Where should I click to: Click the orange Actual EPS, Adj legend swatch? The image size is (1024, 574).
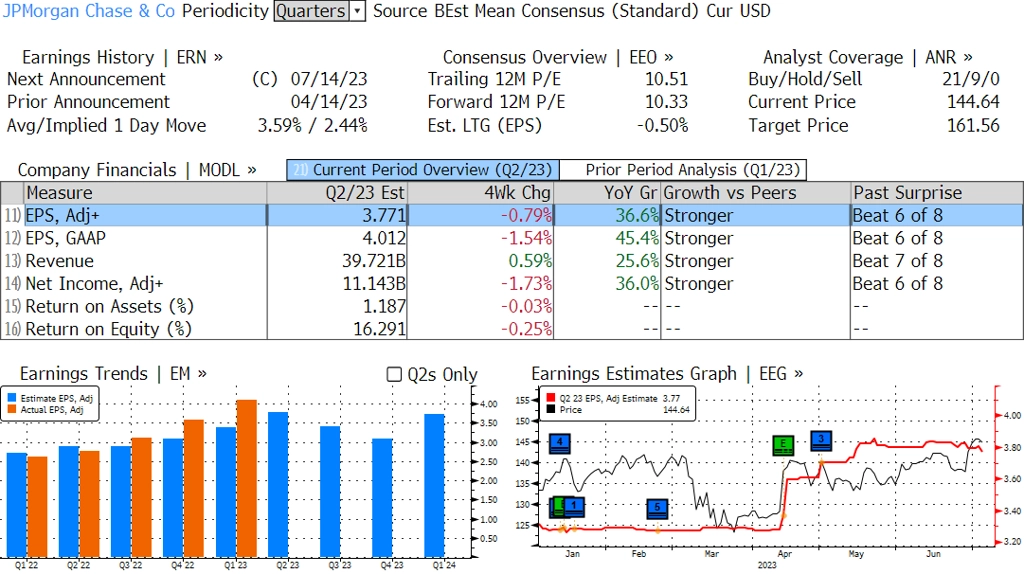click(12, 409)
